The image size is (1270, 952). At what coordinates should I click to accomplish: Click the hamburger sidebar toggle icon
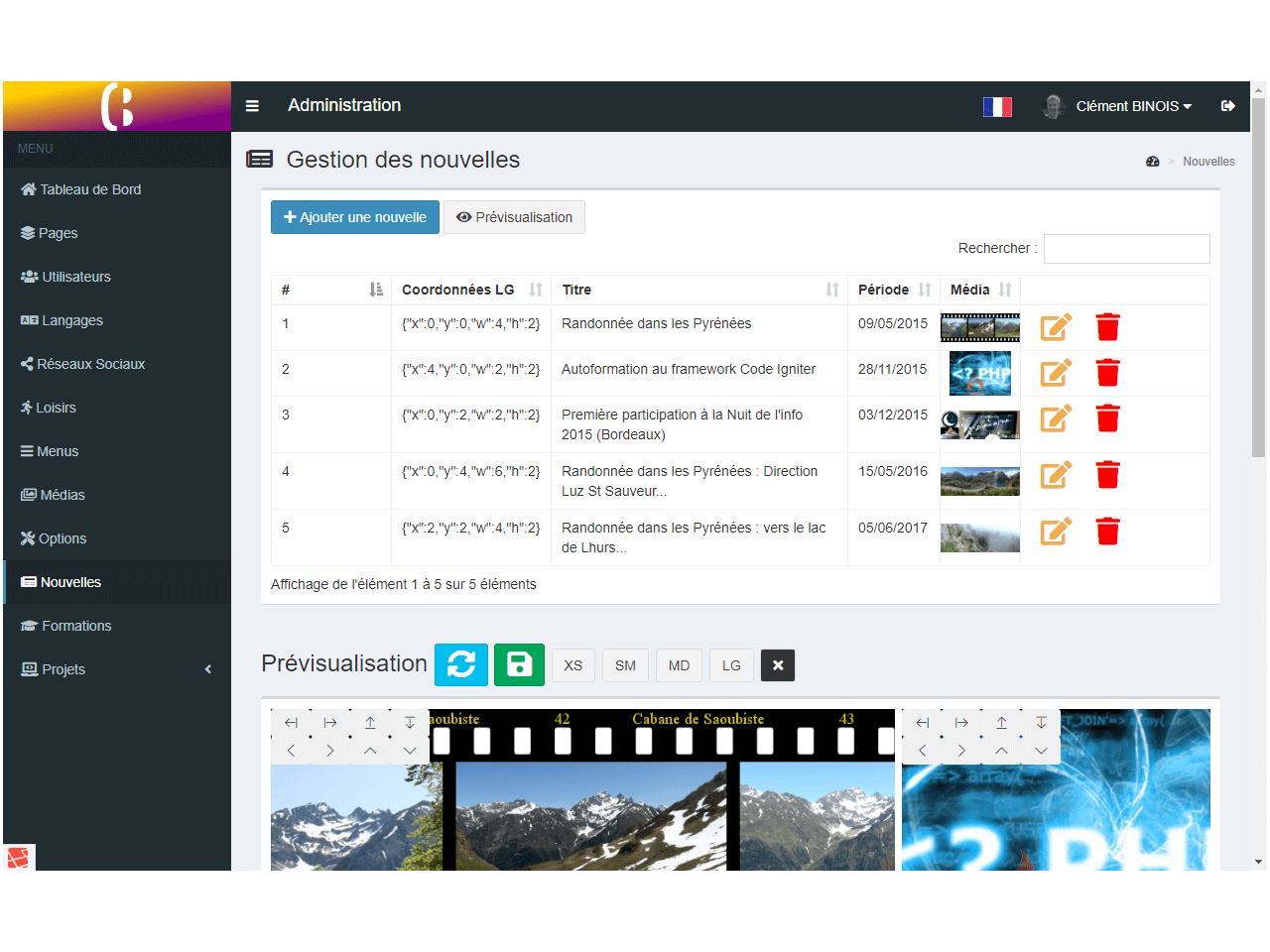tap(252, 106)
